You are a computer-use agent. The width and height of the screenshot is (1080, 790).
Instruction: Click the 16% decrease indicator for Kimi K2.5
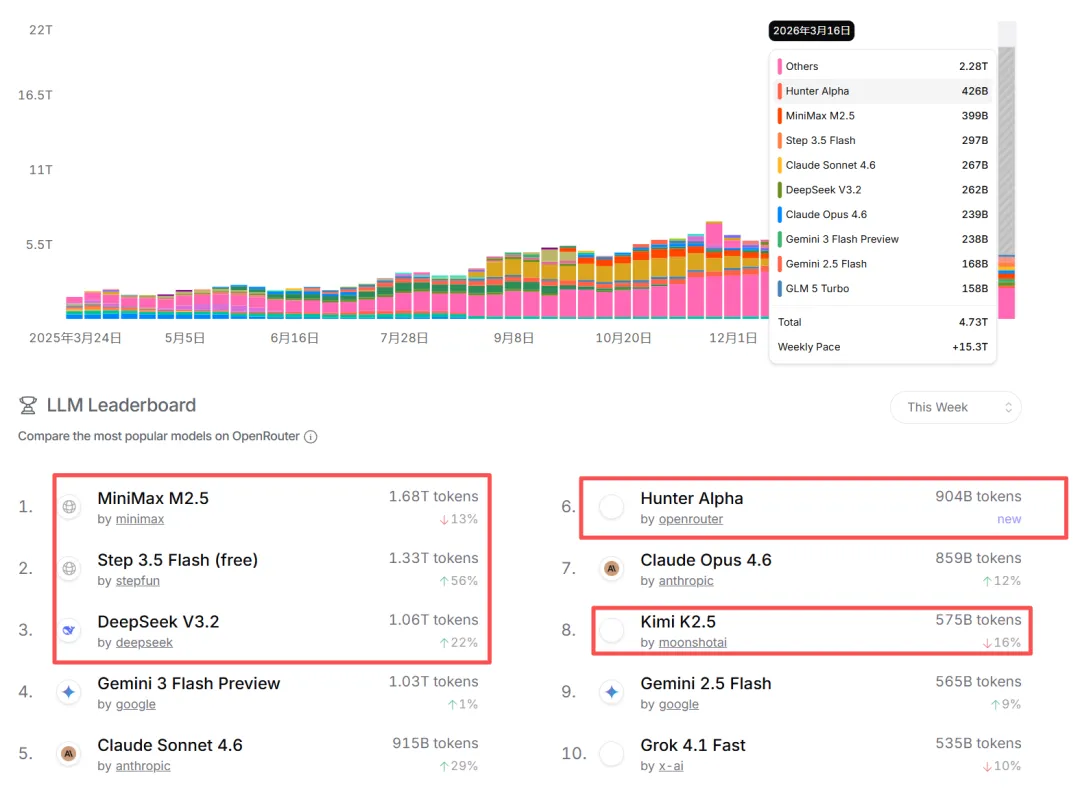coord(1001,643)
